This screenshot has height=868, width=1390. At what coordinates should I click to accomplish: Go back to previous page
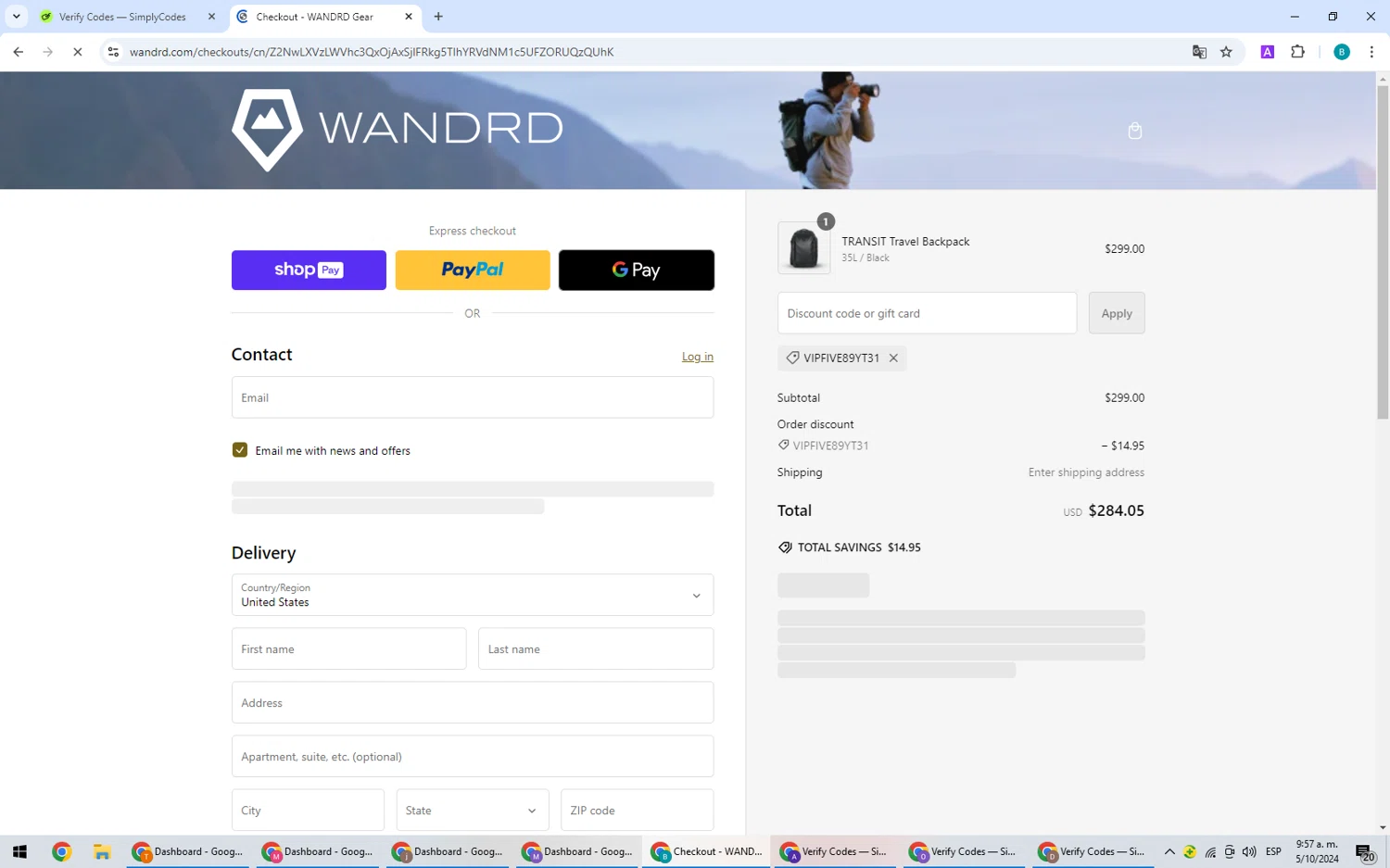(19, 52)
